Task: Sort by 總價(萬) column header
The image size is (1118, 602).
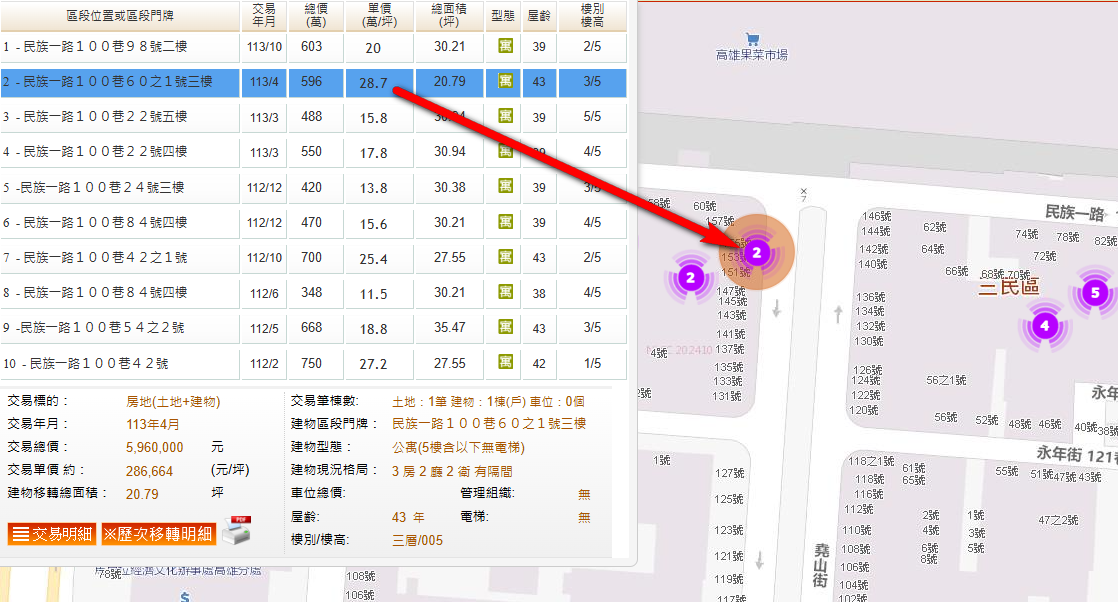Action: [x=312, y=17]
